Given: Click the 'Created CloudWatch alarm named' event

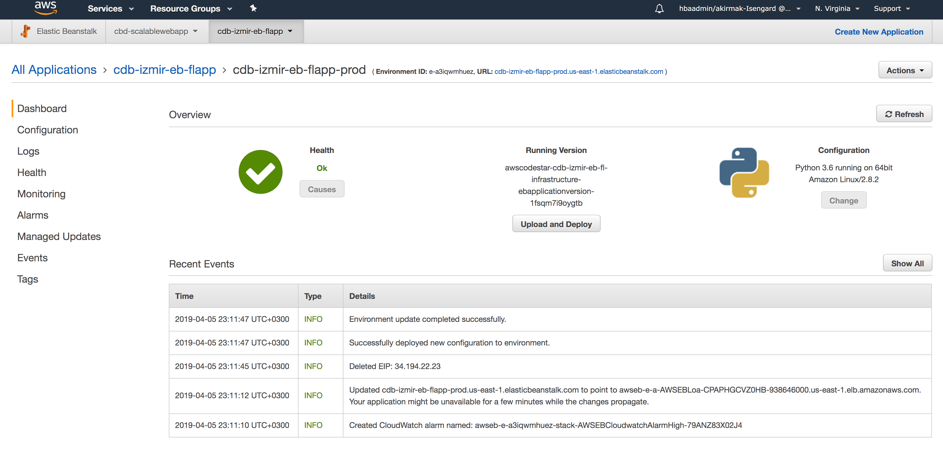Looking at the screenshot, I should (x=545, y=425).
